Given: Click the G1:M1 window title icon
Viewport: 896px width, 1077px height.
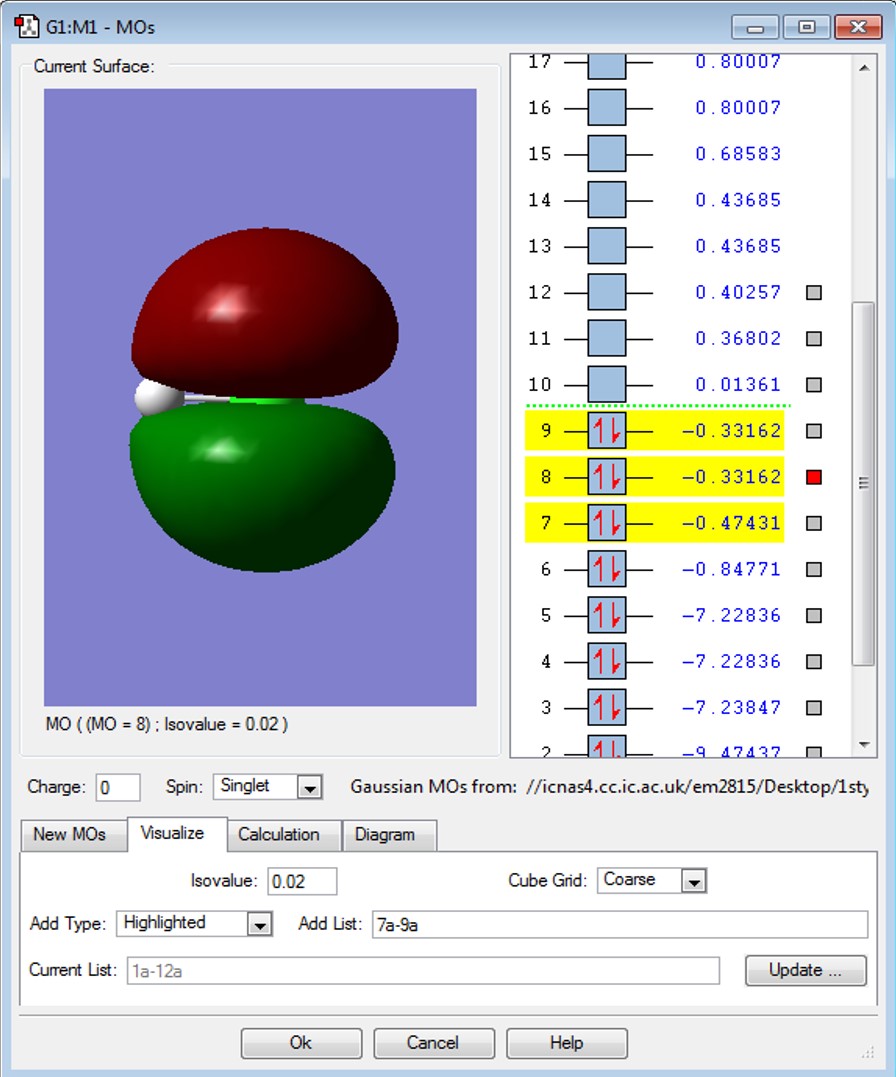Looking at the screenshot, I should pos(26,27).
